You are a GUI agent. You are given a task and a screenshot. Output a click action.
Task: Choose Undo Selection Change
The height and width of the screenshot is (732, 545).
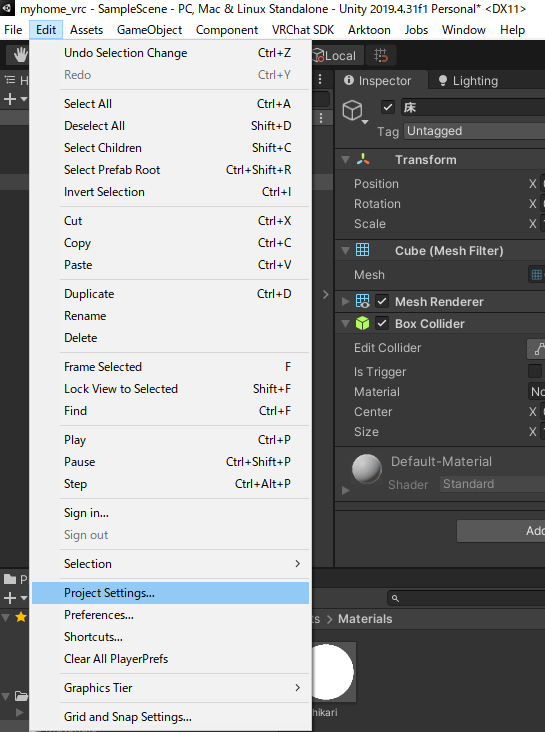[x=170, y=53]
